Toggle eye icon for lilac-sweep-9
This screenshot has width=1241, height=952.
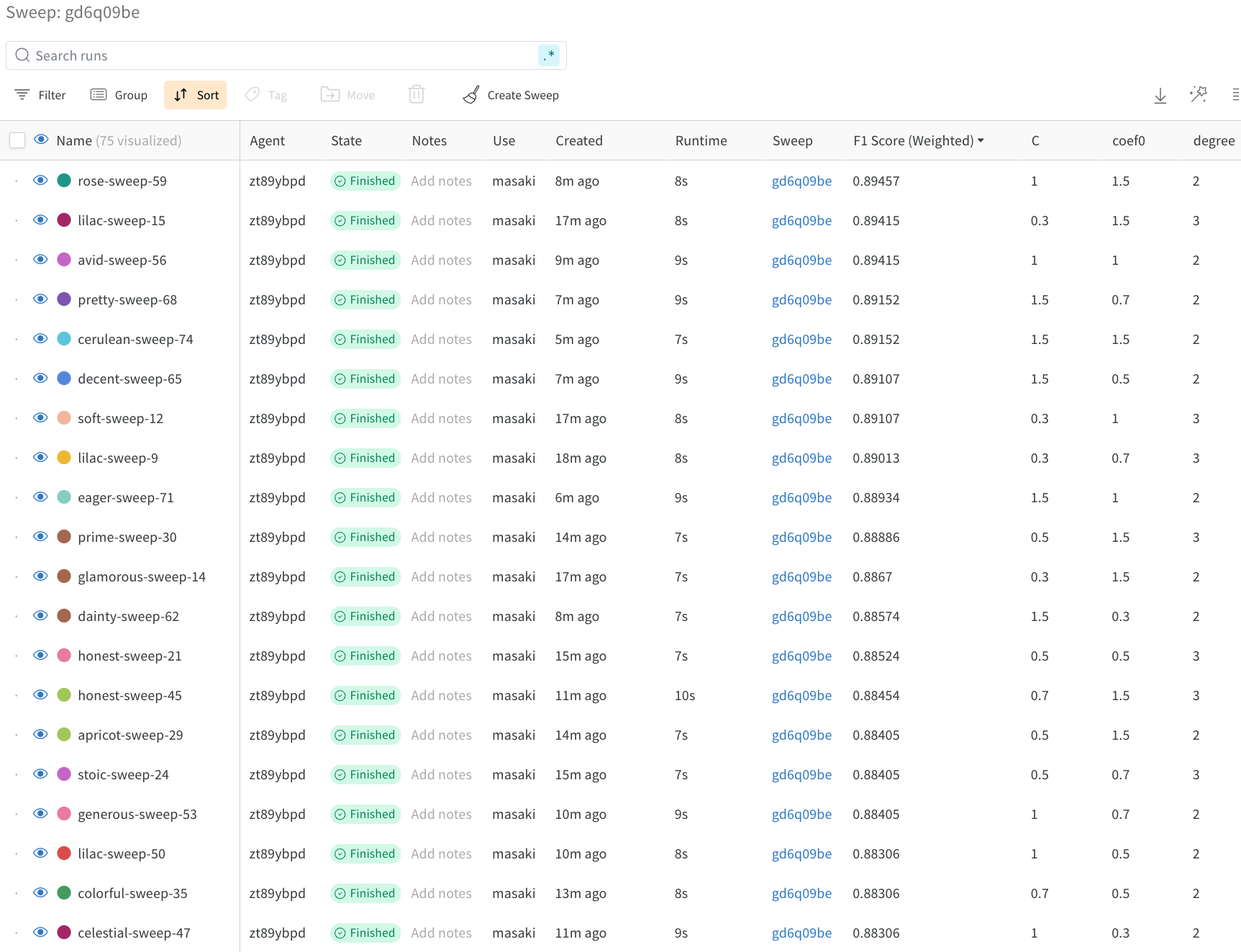41,458
